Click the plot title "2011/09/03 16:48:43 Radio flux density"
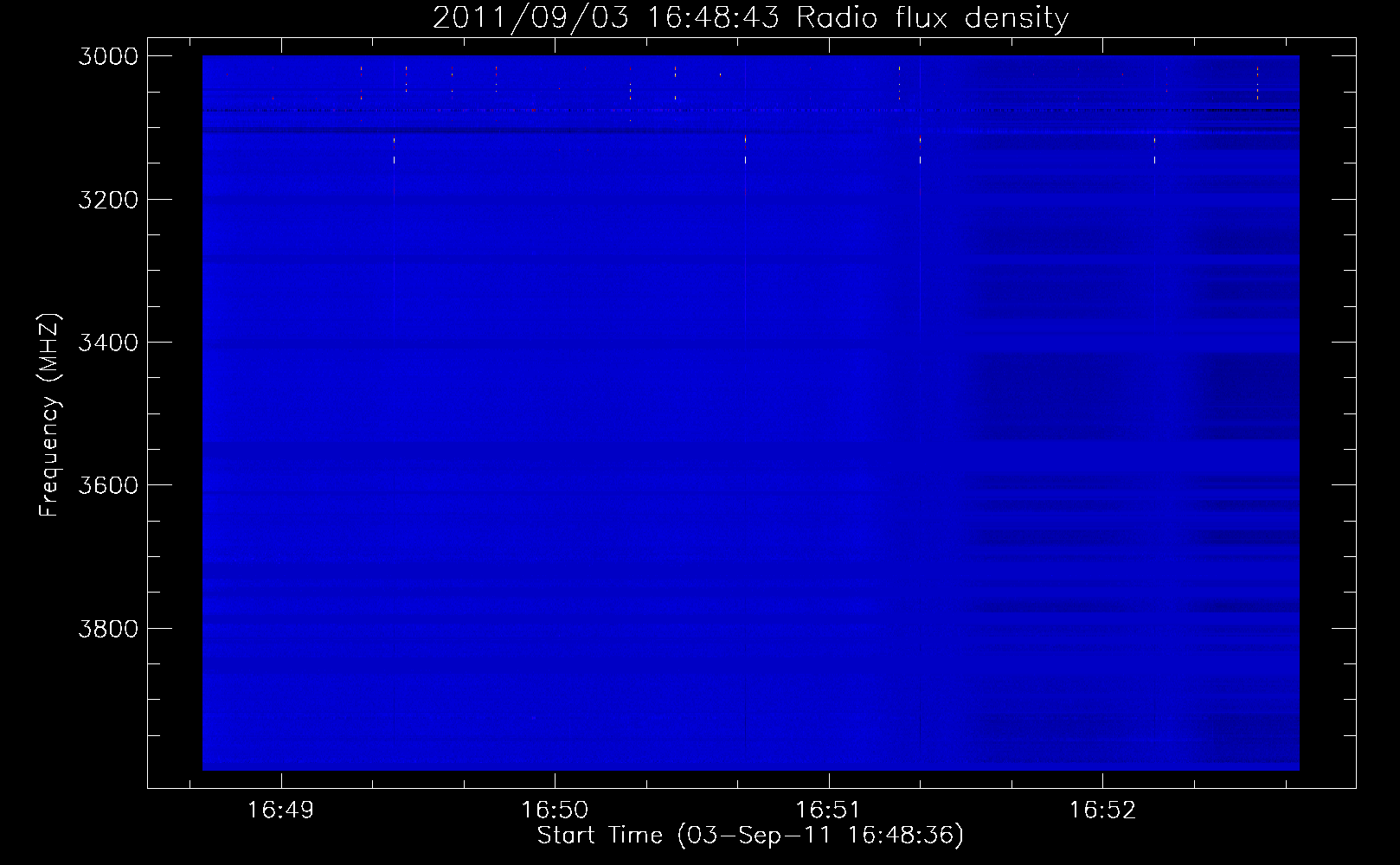 click(x=750, y=17)
